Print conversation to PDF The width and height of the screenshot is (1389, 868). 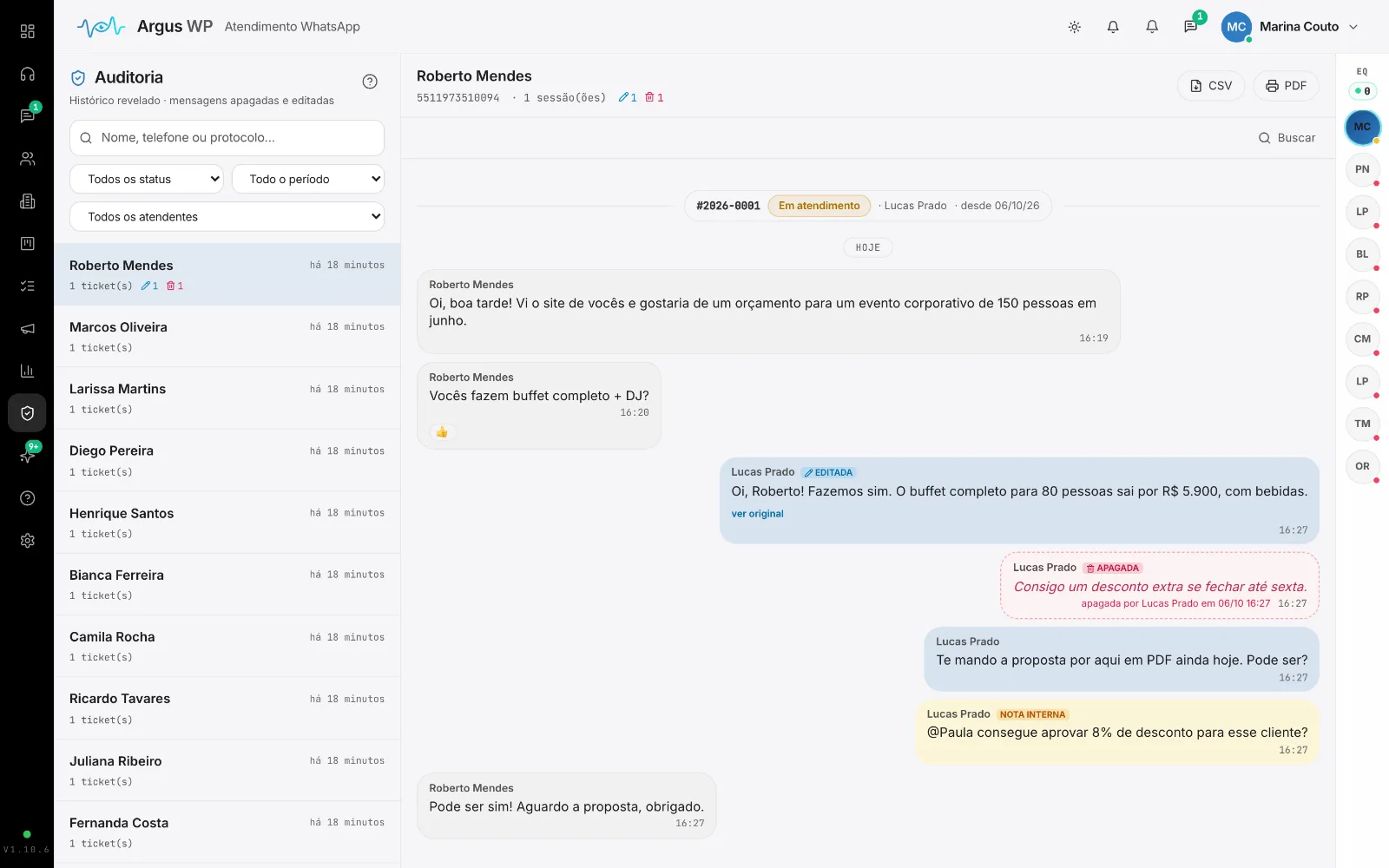(1286, 86)
